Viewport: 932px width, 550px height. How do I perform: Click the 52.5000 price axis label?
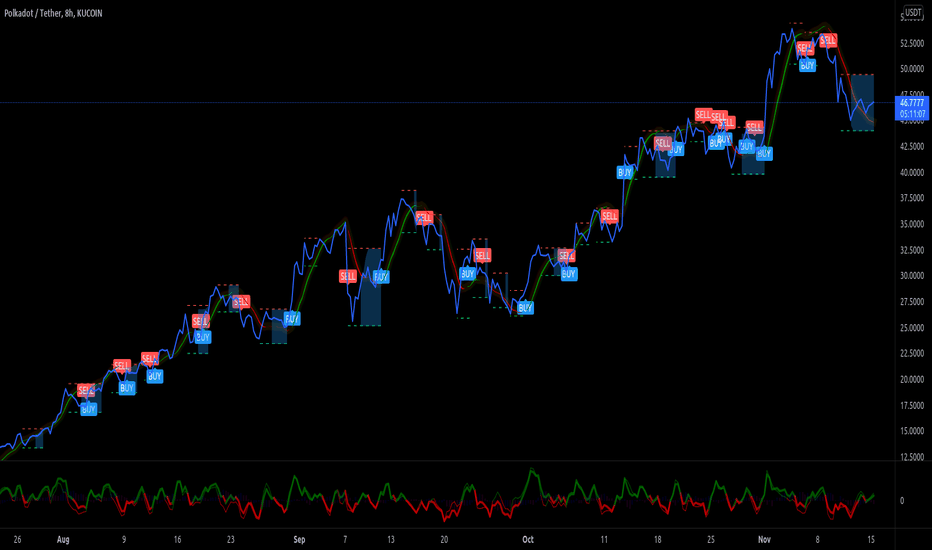[912, 43]
